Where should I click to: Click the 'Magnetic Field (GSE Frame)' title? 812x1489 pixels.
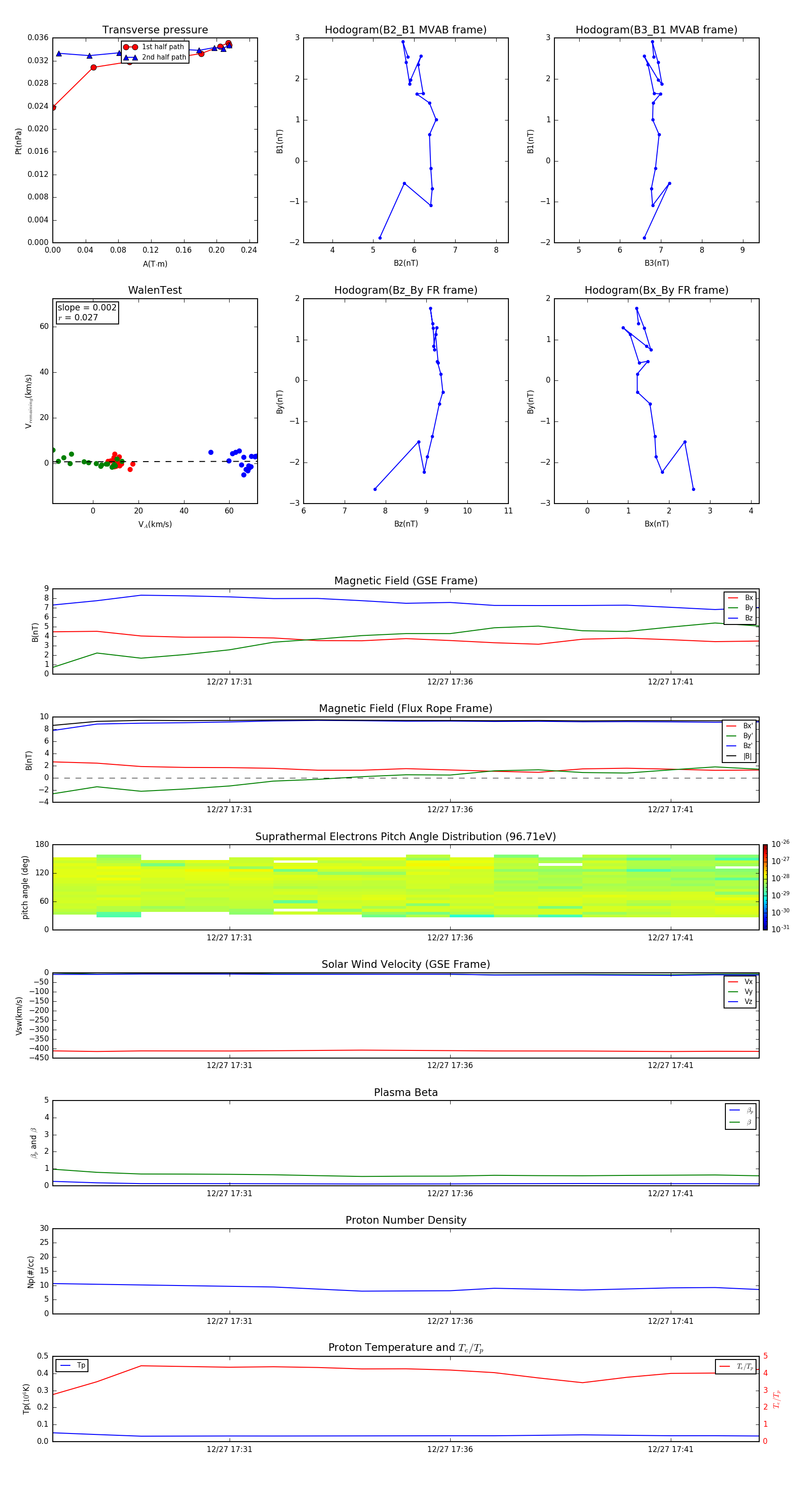(x=406, y=581)
